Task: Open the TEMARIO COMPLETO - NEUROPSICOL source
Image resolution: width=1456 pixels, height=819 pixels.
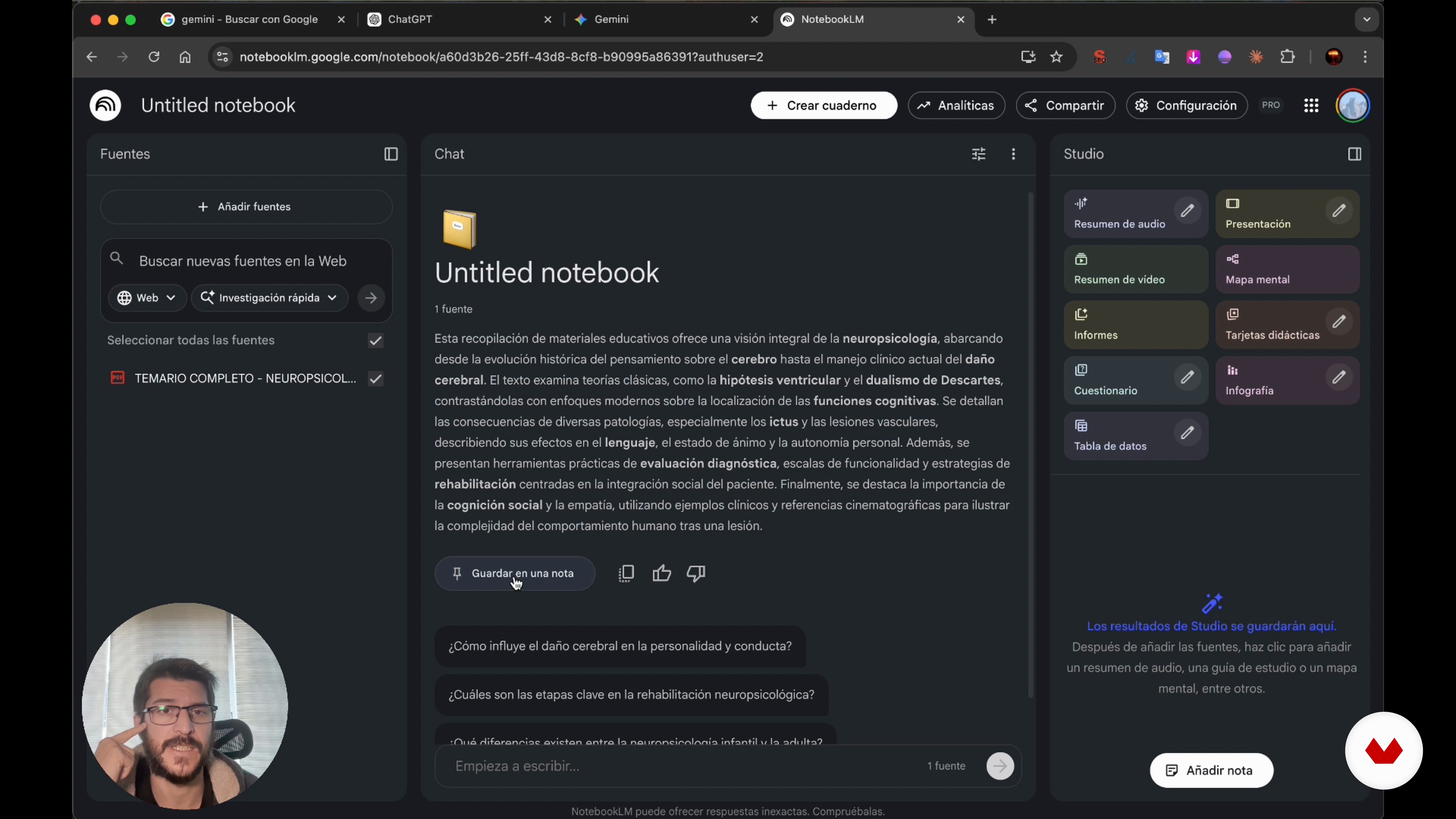Action: 245,378
